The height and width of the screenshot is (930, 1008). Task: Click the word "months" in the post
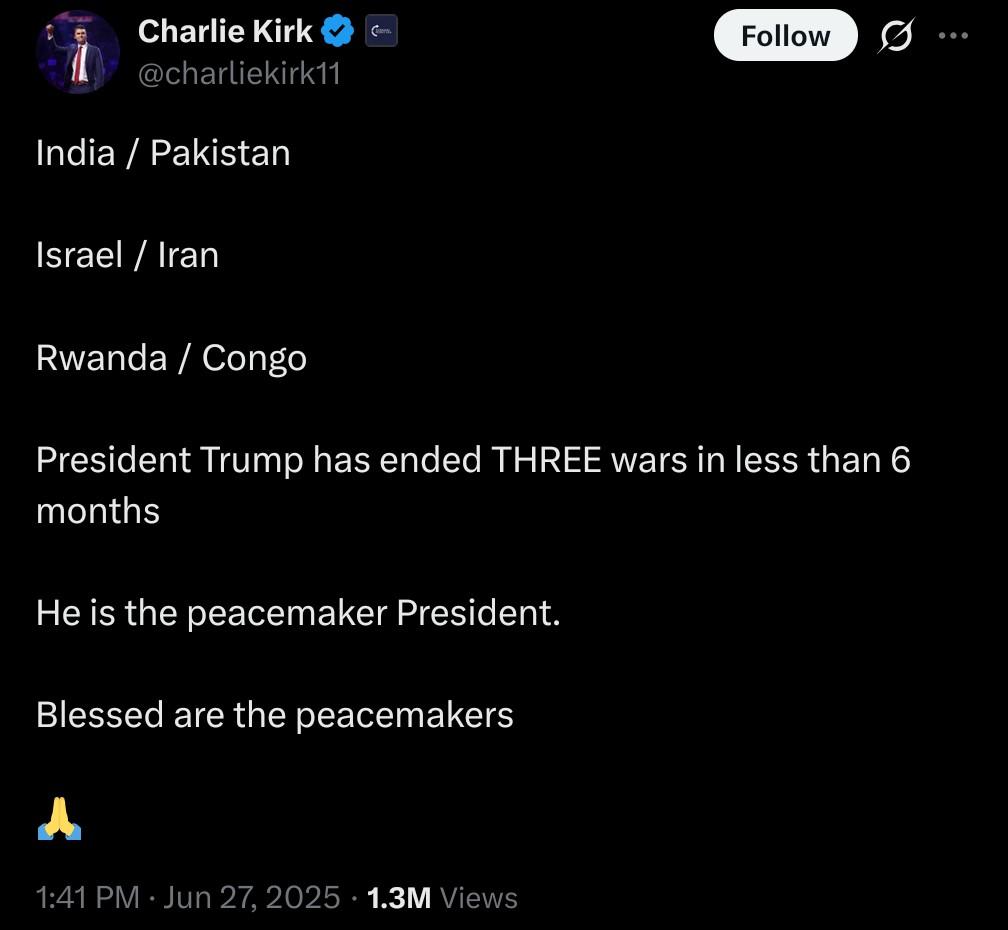(98, 511)
